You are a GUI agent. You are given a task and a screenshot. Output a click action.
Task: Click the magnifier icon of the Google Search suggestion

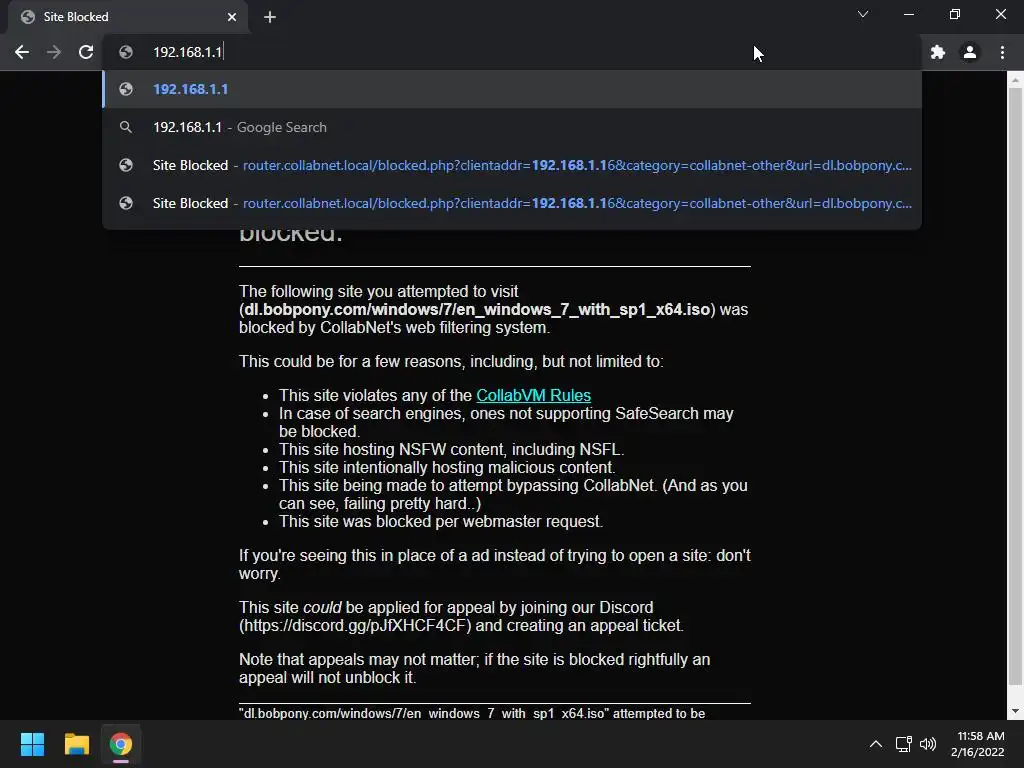click(126, 127)
